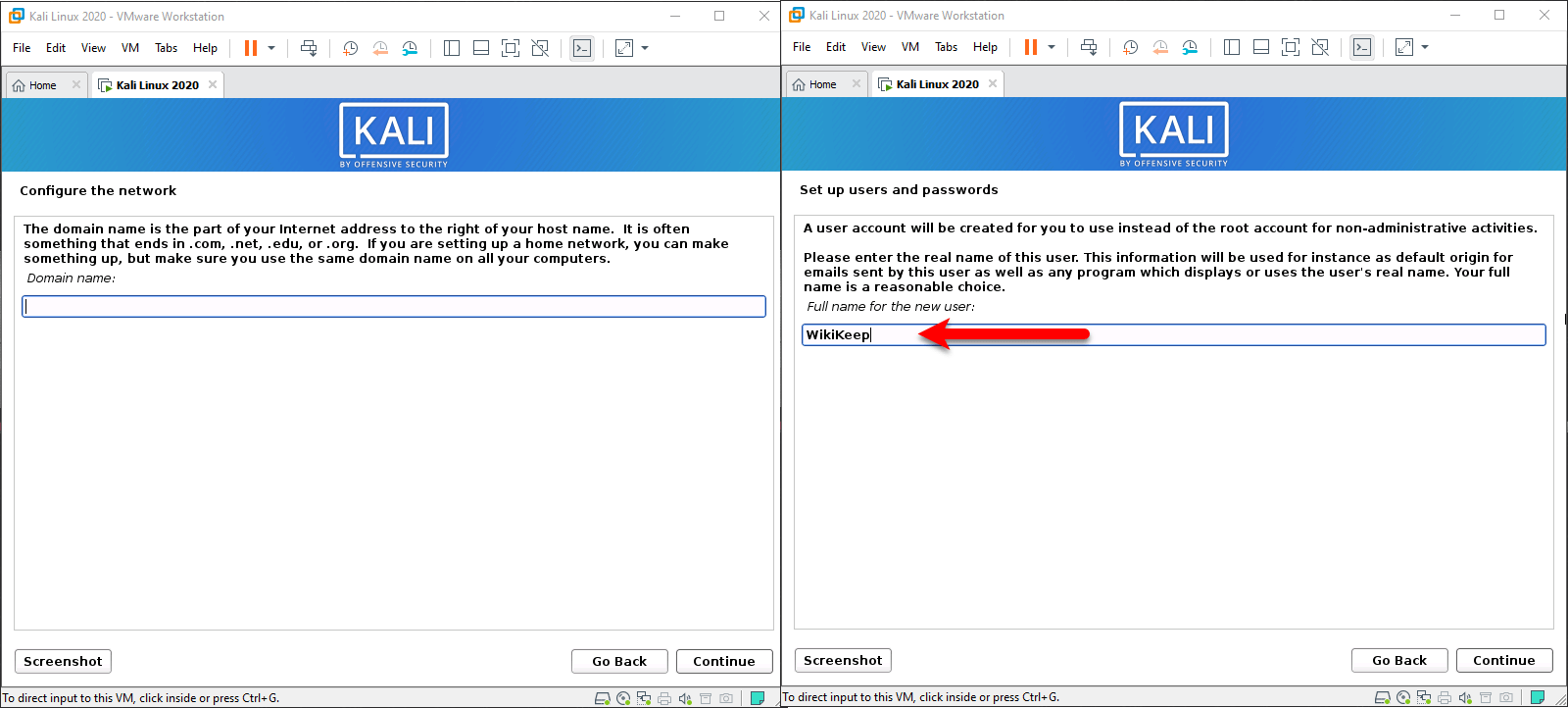1568x708 pixels.
Task: Click stretch guest icon in right window
Action: 1404,47
